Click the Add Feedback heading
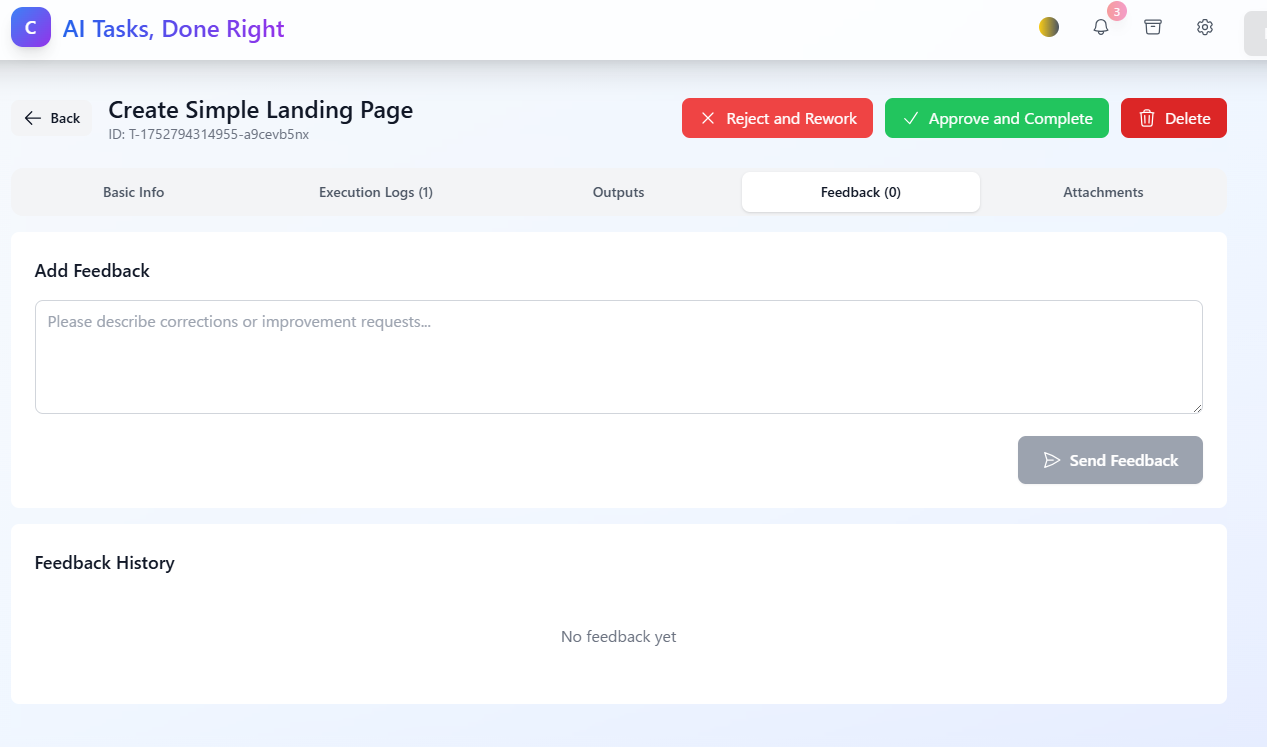This screenshot has width=1267, height=747. coord(92,271)
